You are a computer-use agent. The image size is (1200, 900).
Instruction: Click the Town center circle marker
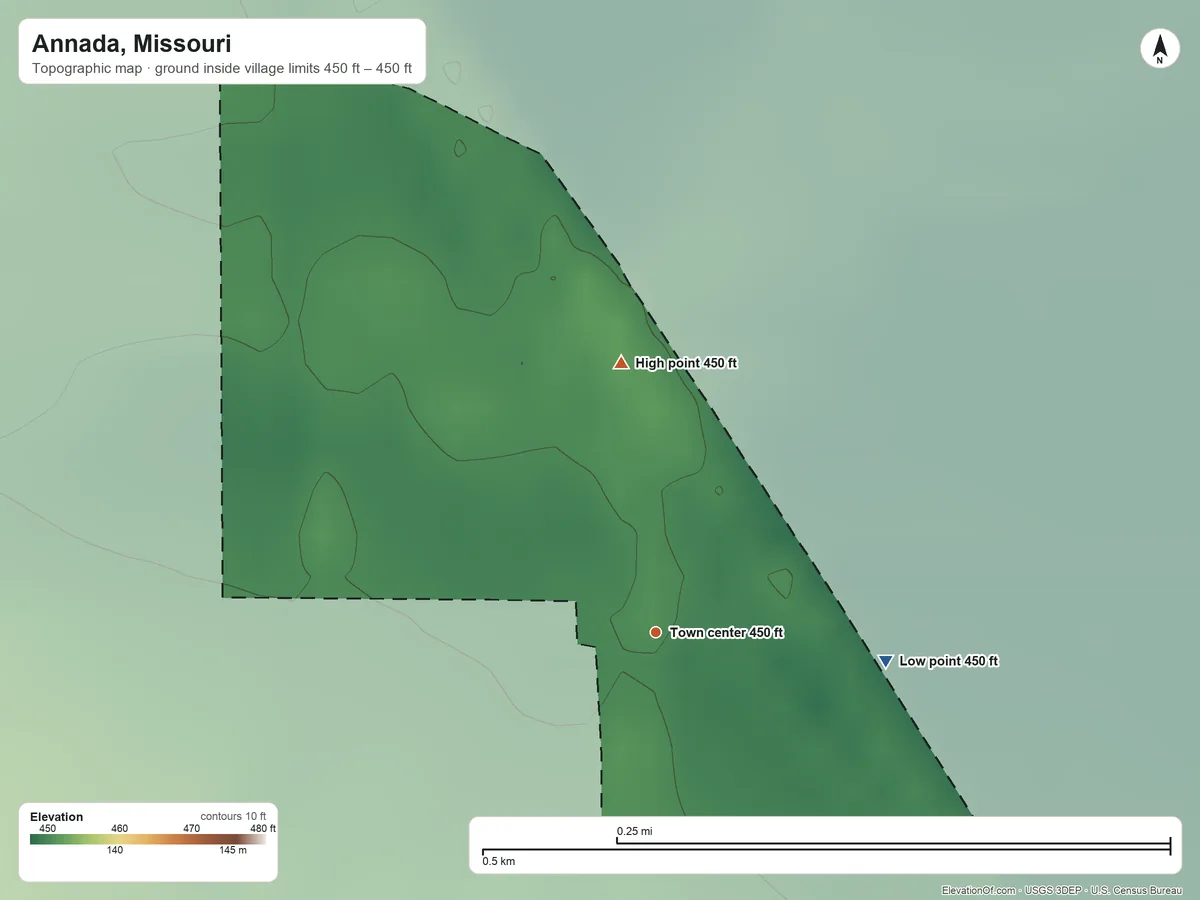tap(655, 632)
